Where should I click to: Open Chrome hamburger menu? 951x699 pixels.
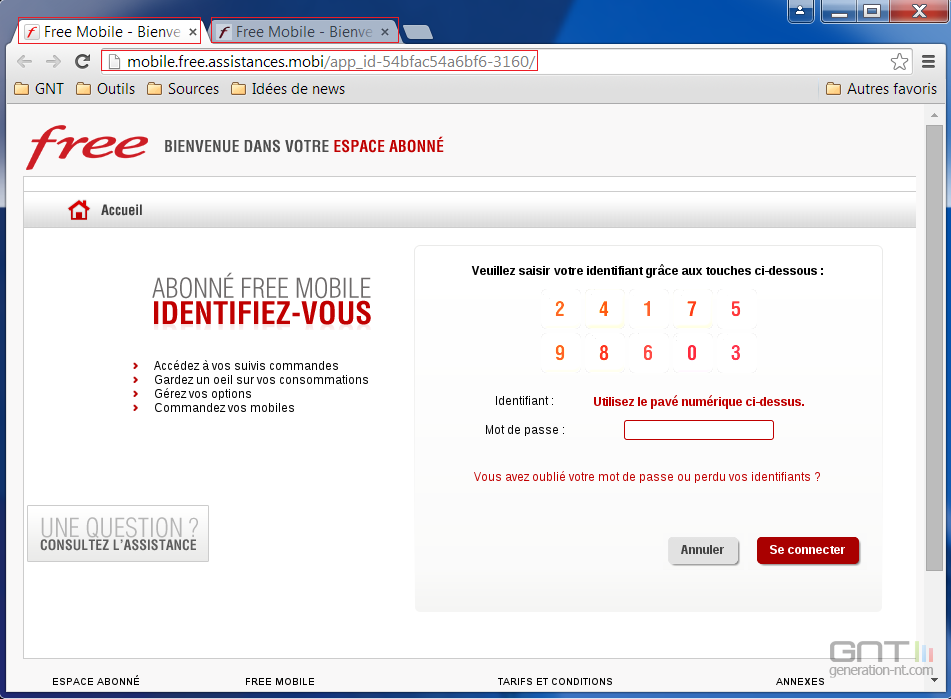click(928, 61)
